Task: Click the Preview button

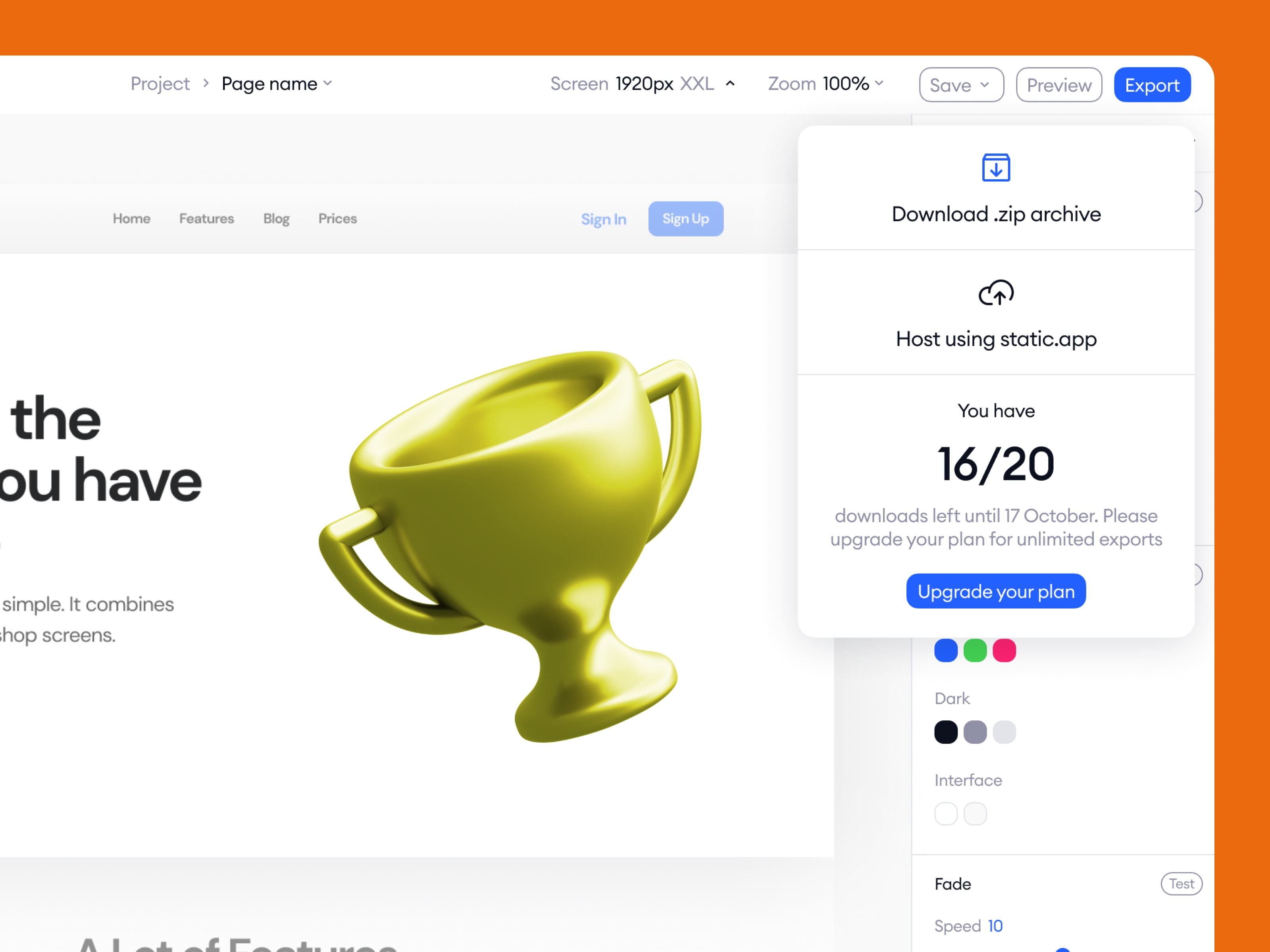Action: click(1059, 84)
